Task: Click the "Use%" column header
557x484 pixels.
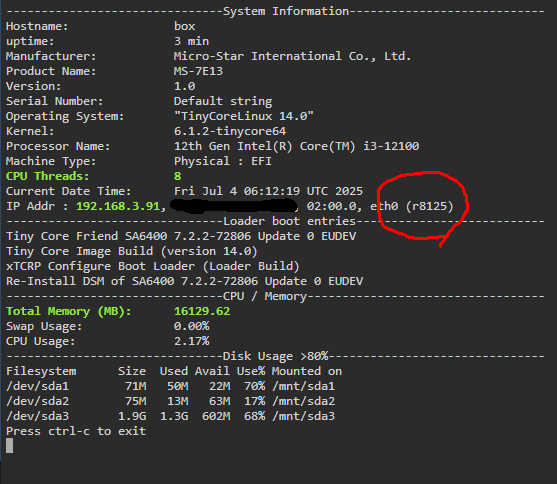Action: coord(251,371)
